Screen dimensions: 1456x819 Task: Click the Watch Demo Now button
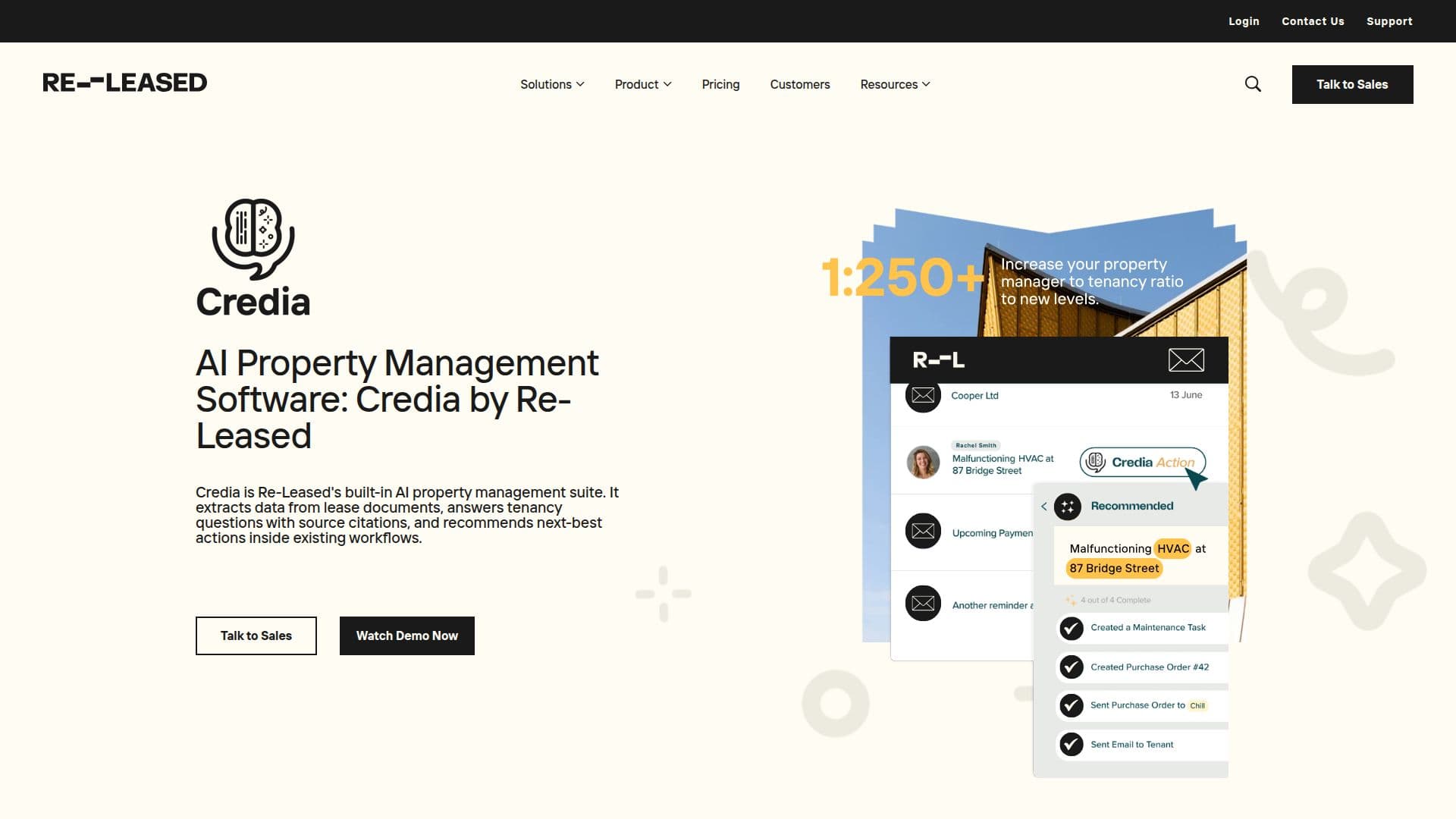point(407,635)
